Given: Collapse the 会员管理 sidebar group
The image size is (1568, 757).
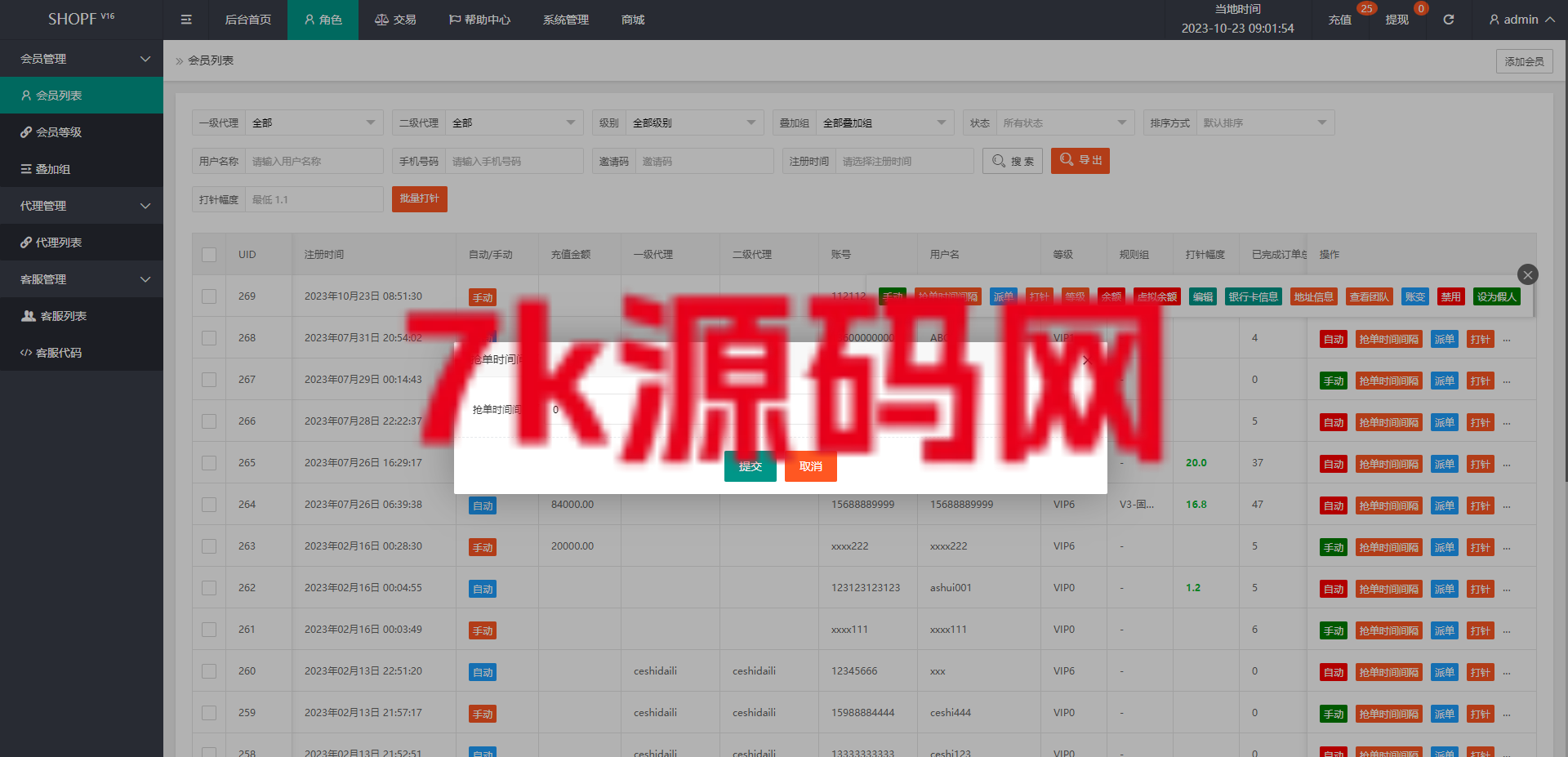Looking at the screenshot, I should 82,59.
